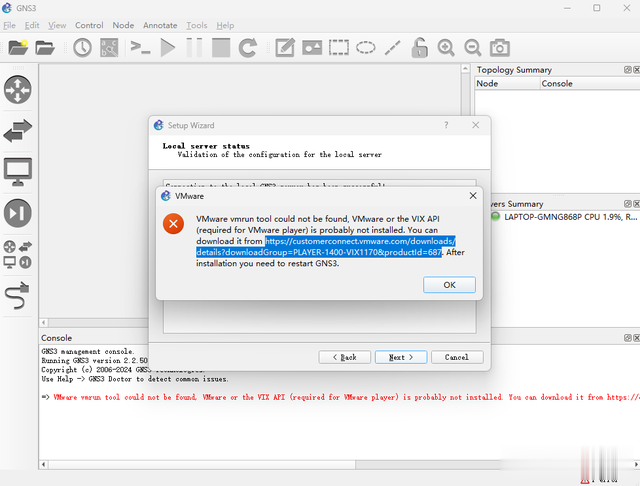Click the Zoom in magnifier icon

click(x=446, y=48)
